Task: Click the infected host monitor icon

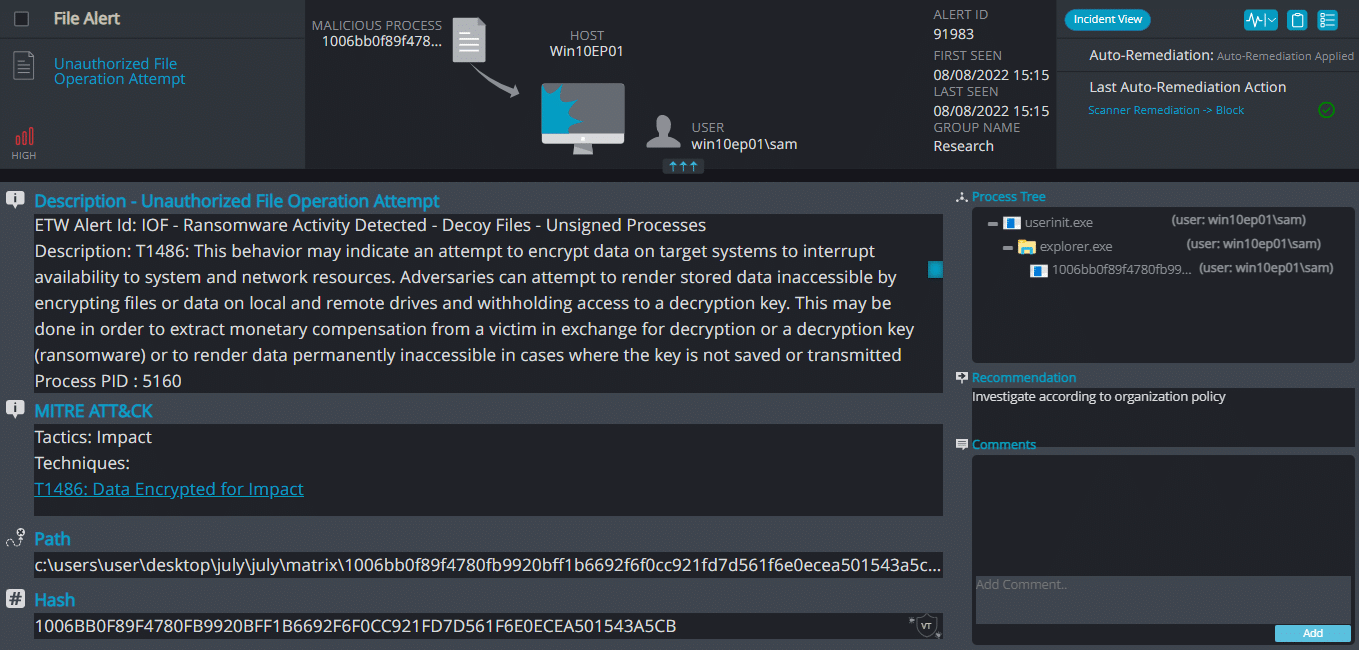Action: click(583, 118)
